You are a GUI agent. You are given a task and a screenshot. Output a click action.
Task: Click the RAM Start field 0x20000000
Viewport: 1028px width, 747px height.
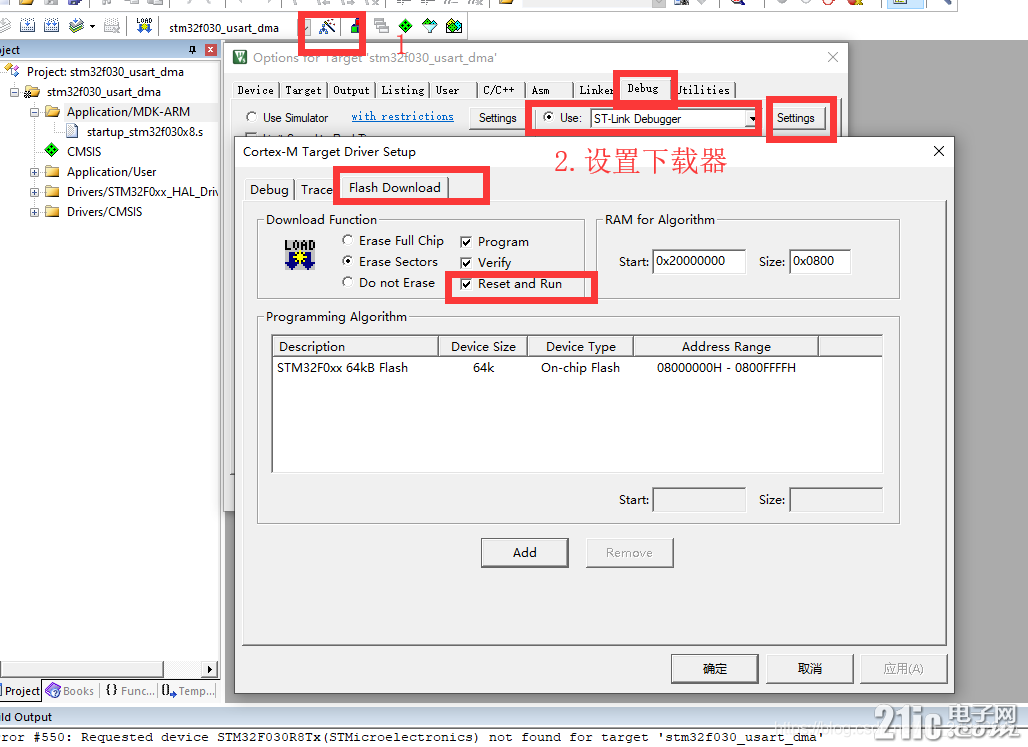[699, 261]
